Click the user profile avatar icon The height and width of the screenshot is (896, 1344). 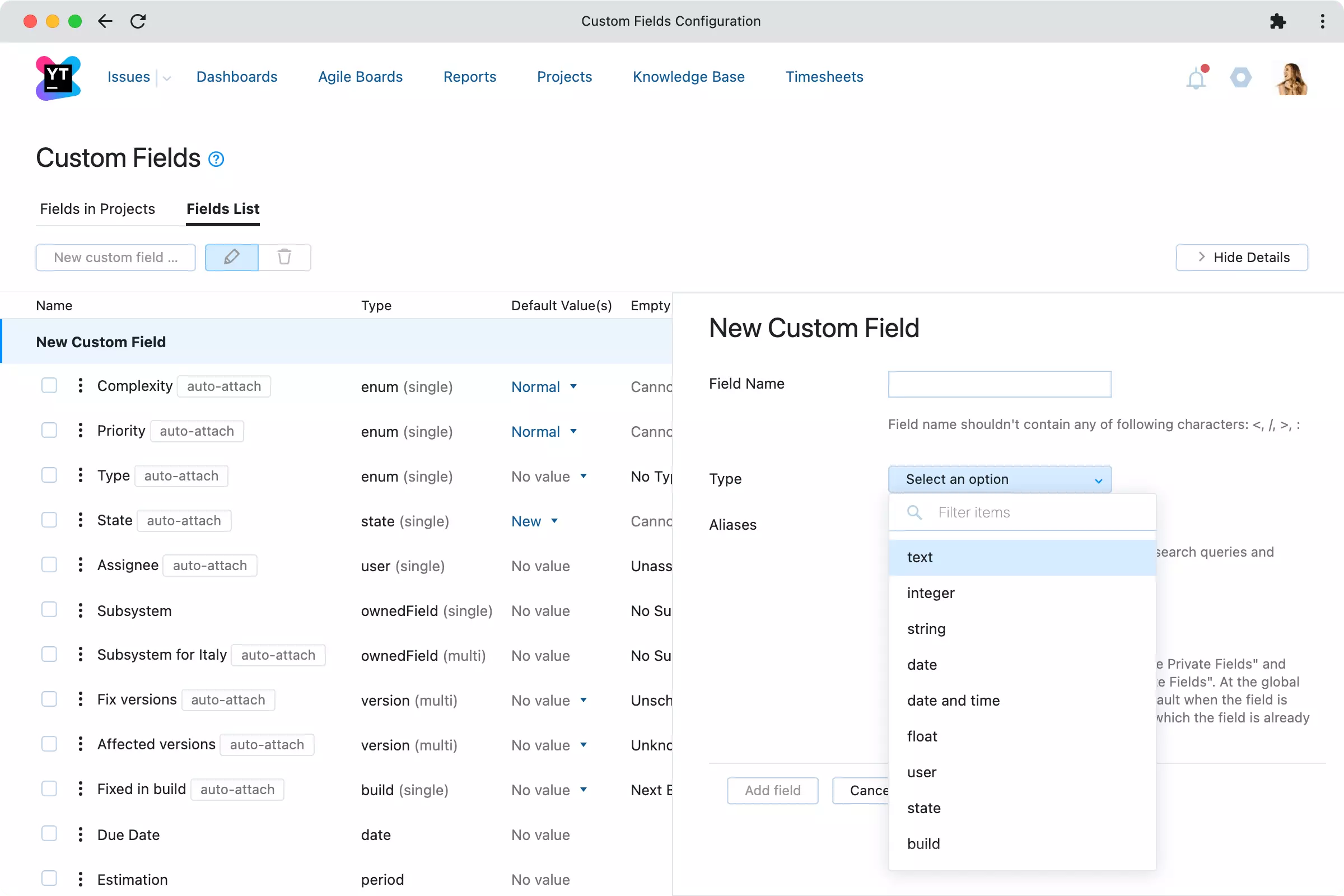click(1291, 77)
